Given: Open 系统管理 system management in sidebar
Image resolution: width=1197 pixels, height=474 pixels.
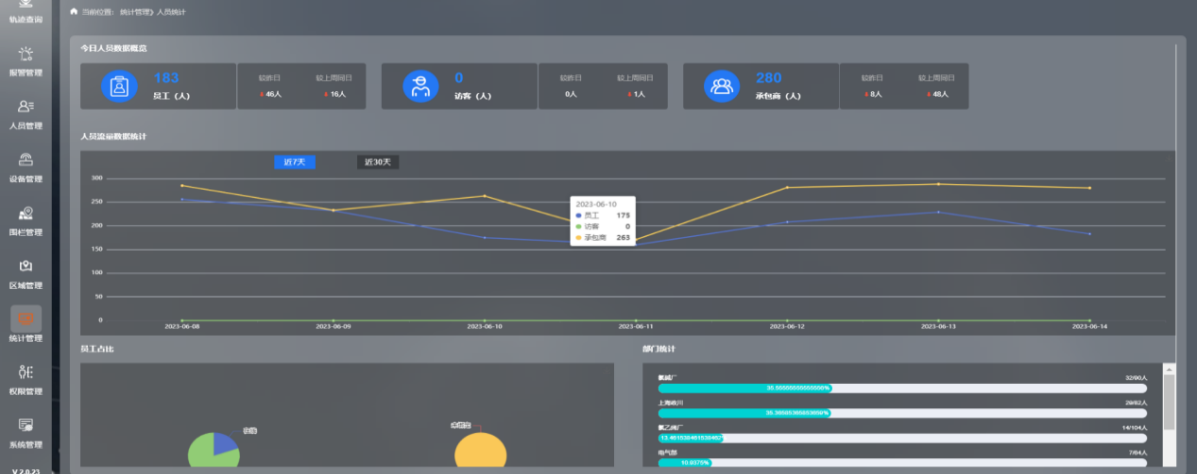Looking at the screenshot, I should 26,431.
